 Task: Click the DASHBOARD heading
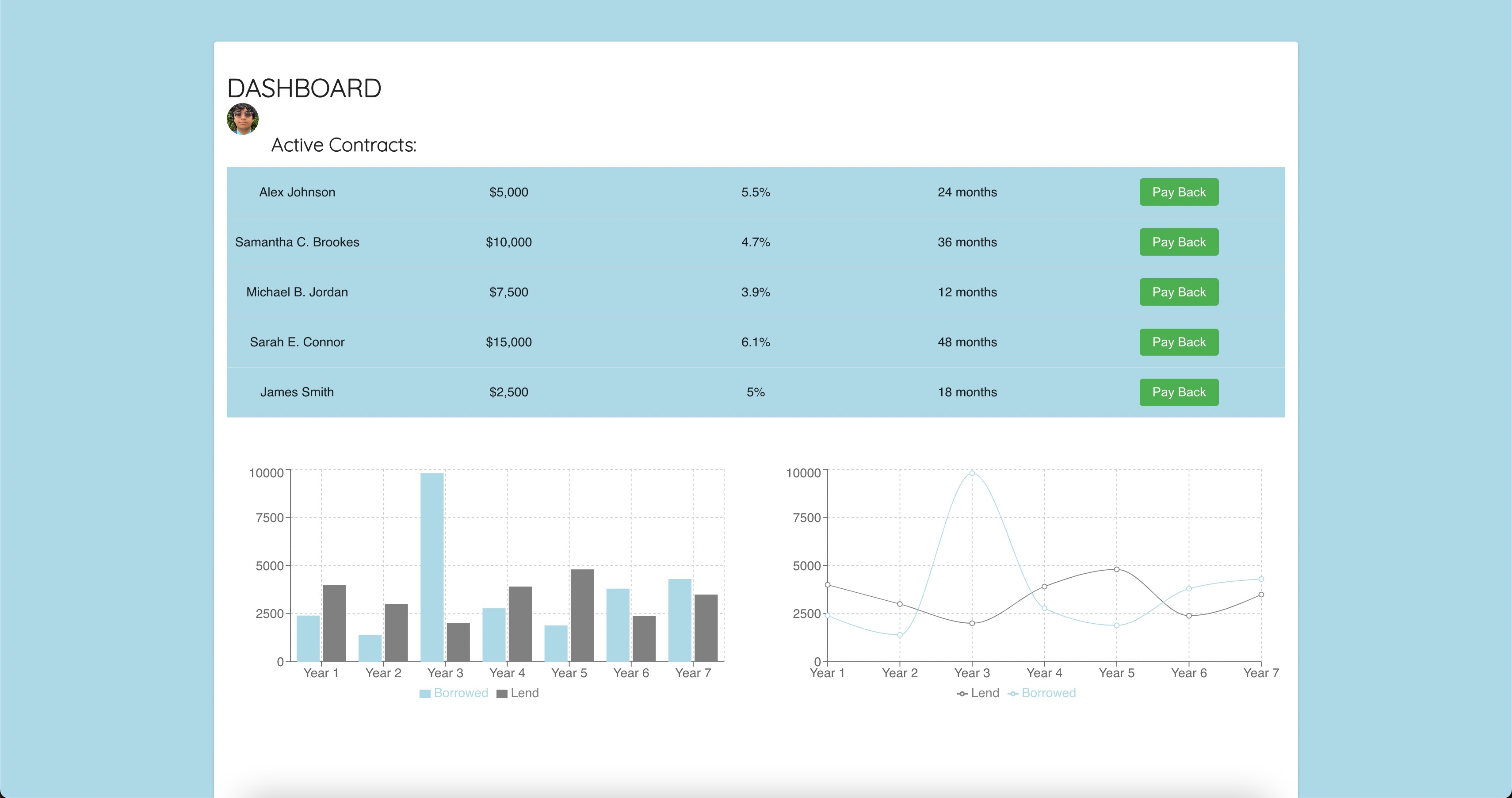click(x=304, y=88)
